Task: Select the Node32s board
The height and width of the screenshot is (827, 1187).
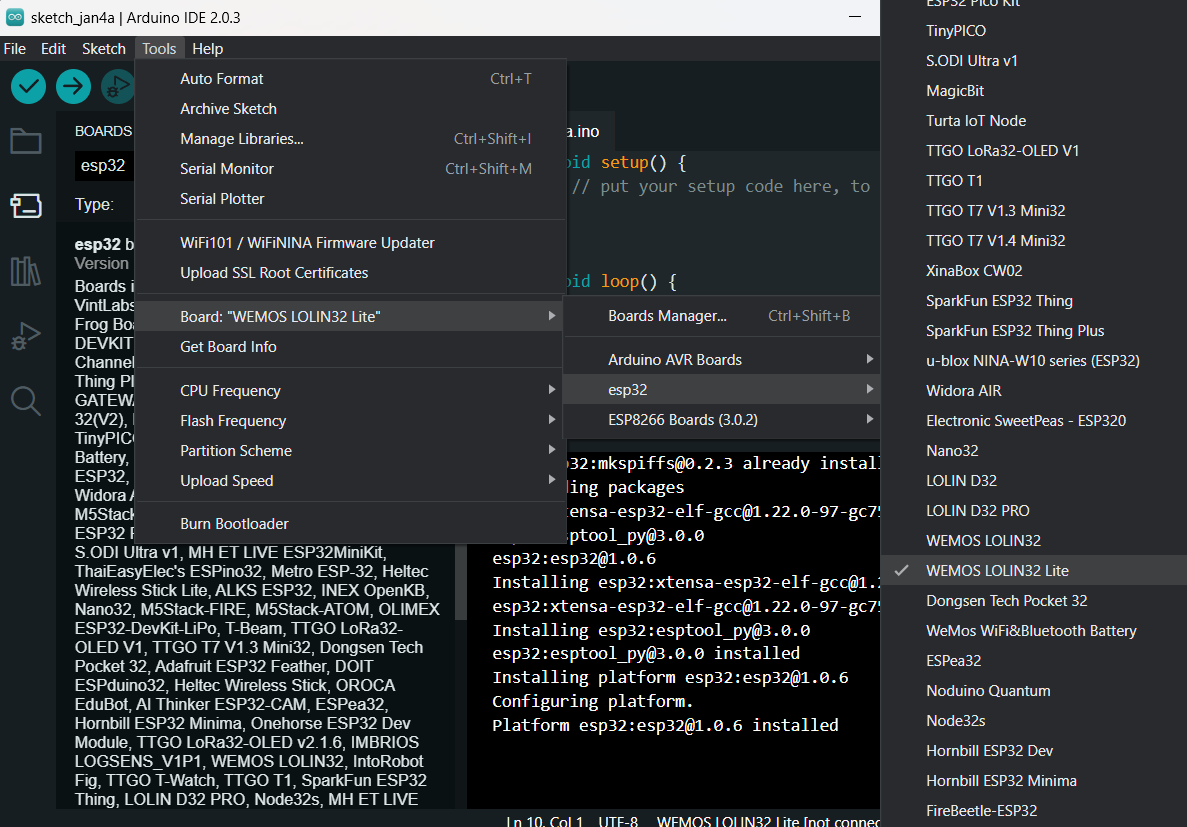Action: click(1033, 720)
